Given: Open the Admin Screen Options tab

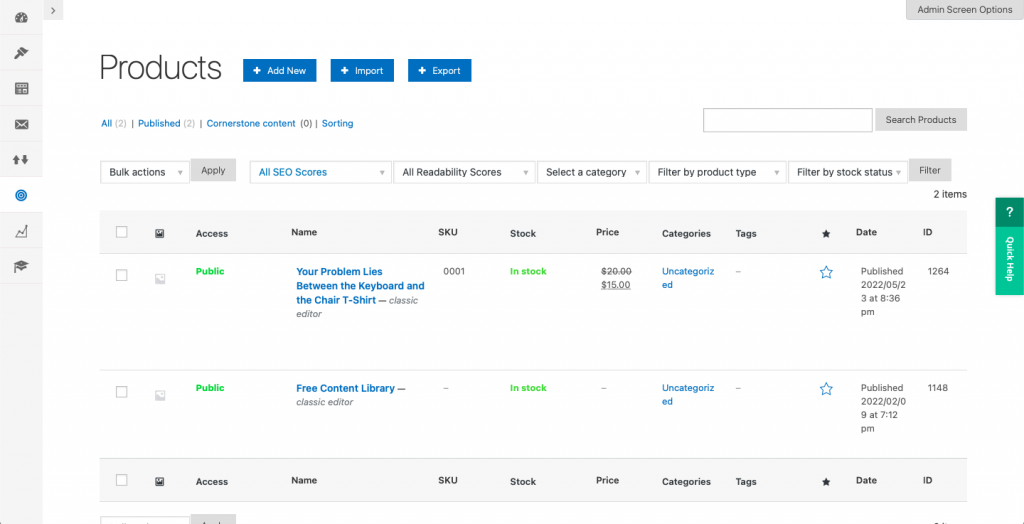Looking at the screenshot, I should [x=964, y=10].
